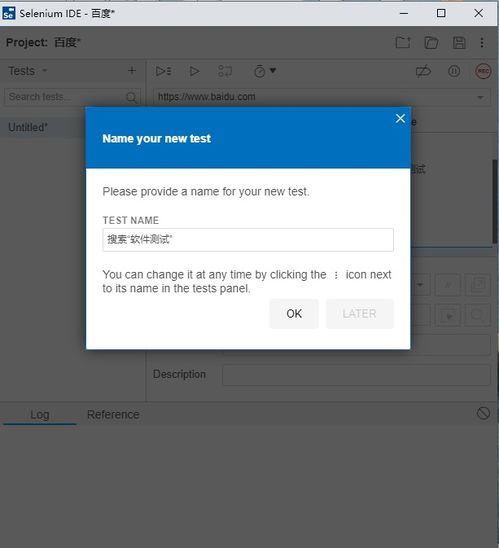Screen dimensions: 499x548
Task: Clear the log icon
Action: coord(483,413)
